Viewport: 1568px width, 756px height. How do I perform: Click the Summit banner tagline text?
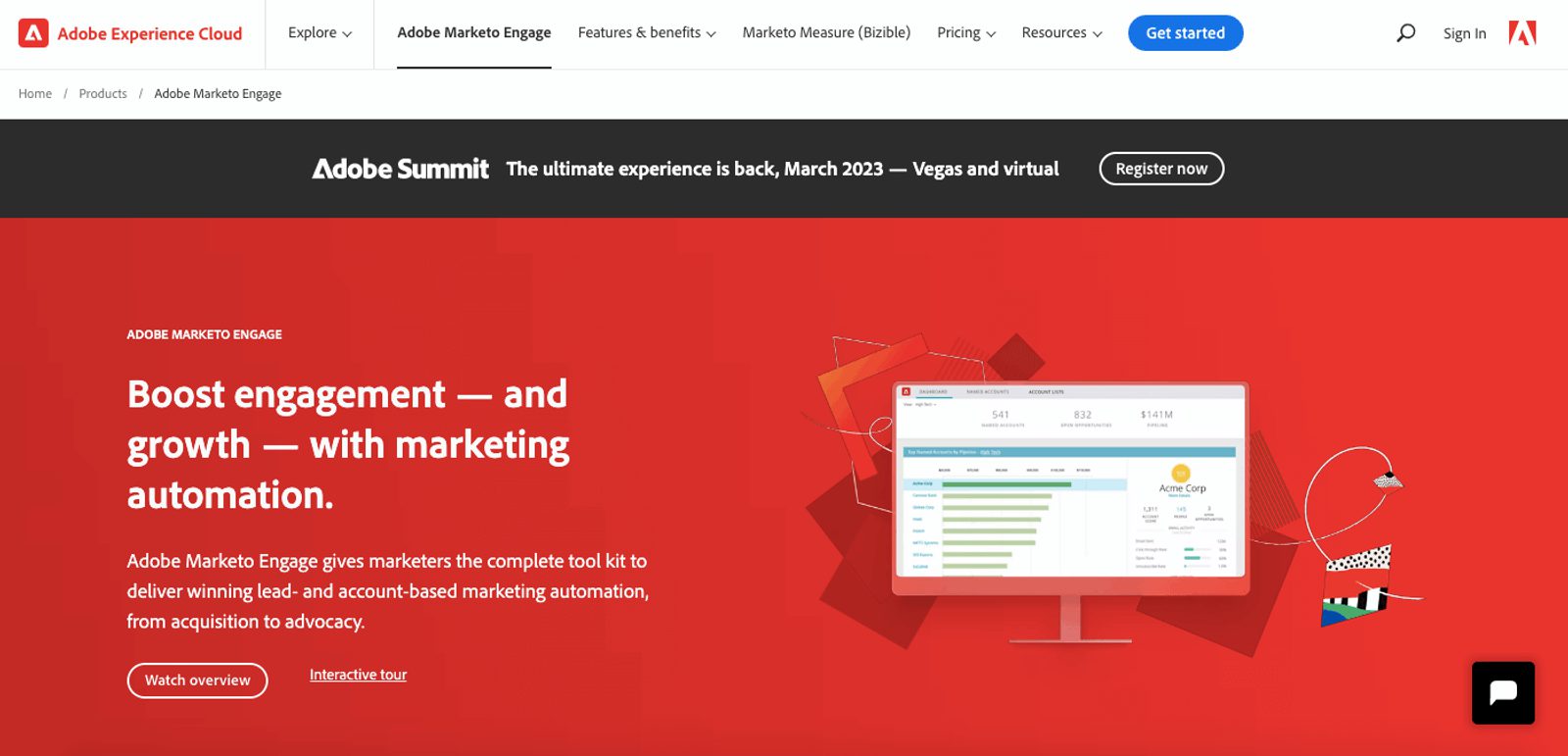782,169
